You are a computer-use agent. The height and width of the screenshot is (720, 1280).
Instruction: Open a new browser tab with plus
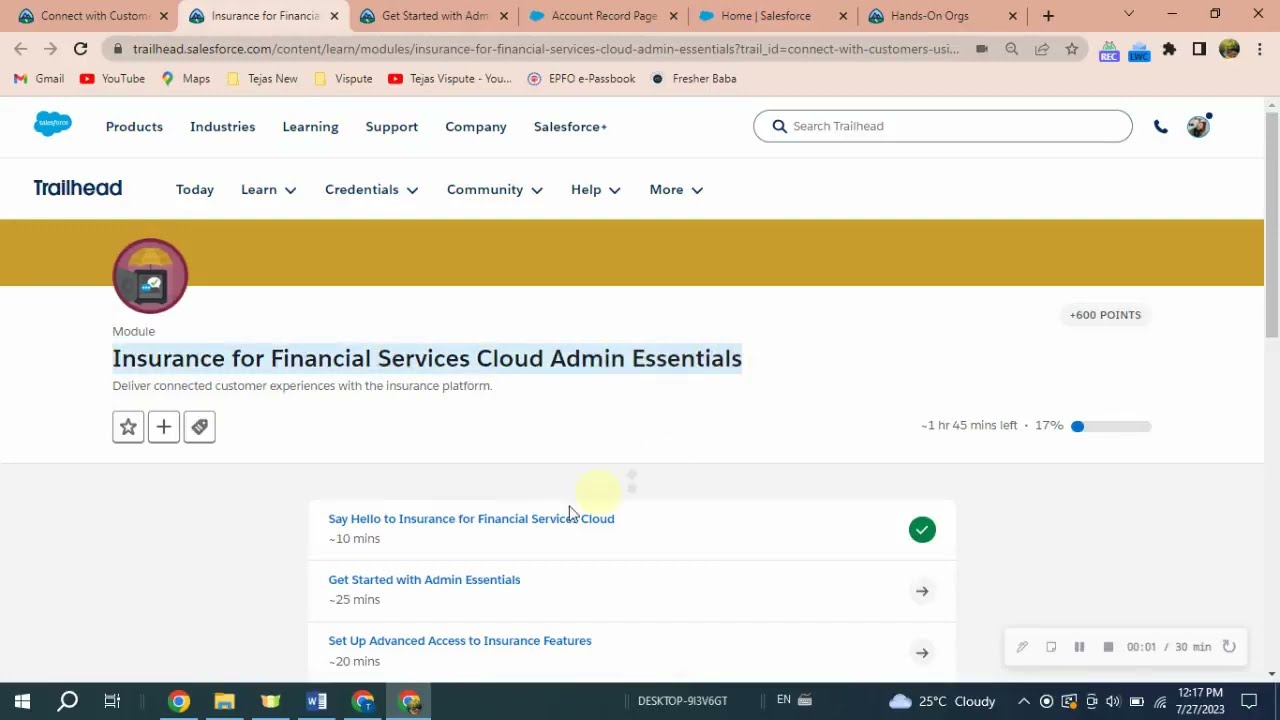[1048, 16]
